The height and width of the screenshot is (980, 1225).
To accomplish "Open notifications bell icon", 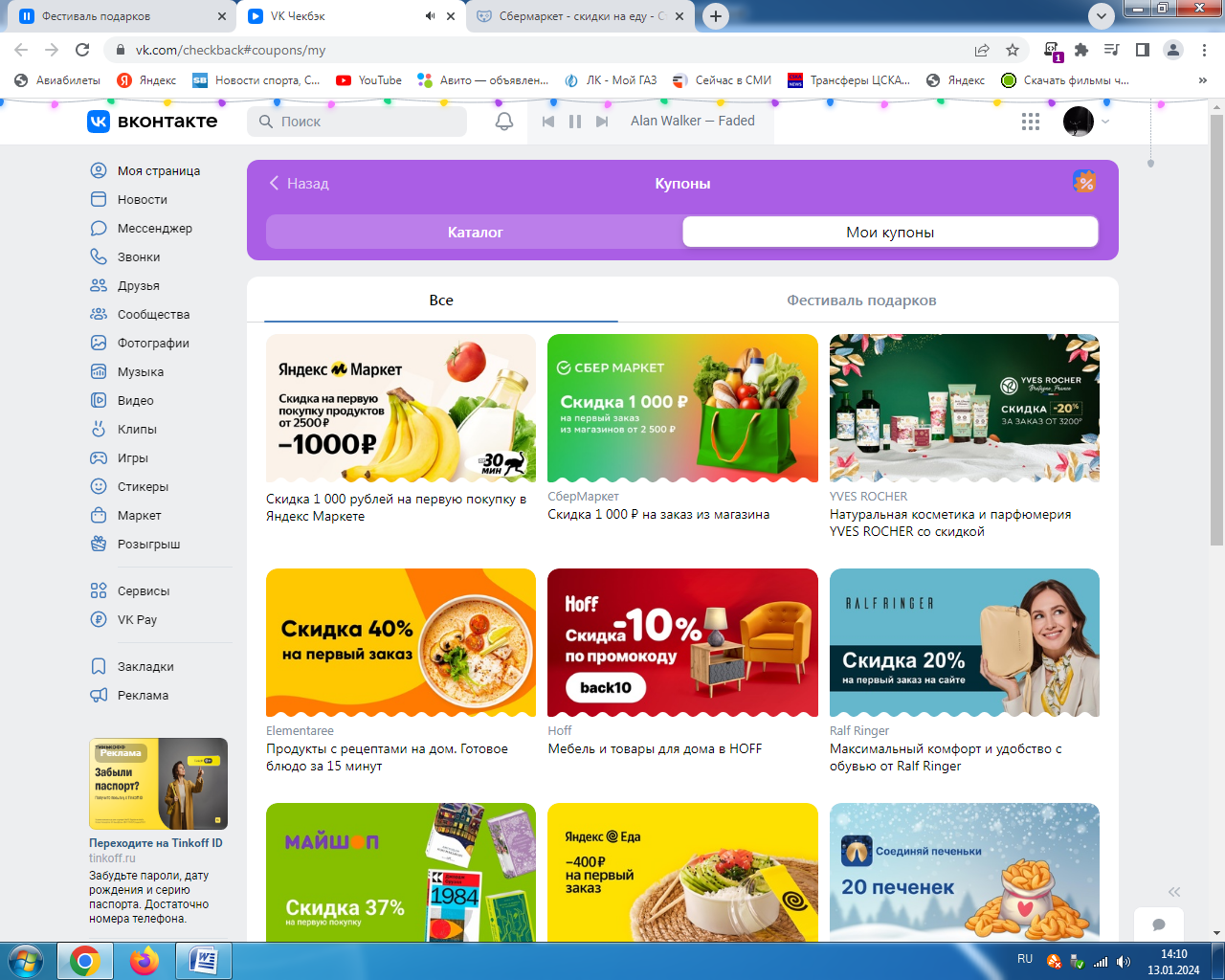I will pyautogui.click(x=504, y=122).
